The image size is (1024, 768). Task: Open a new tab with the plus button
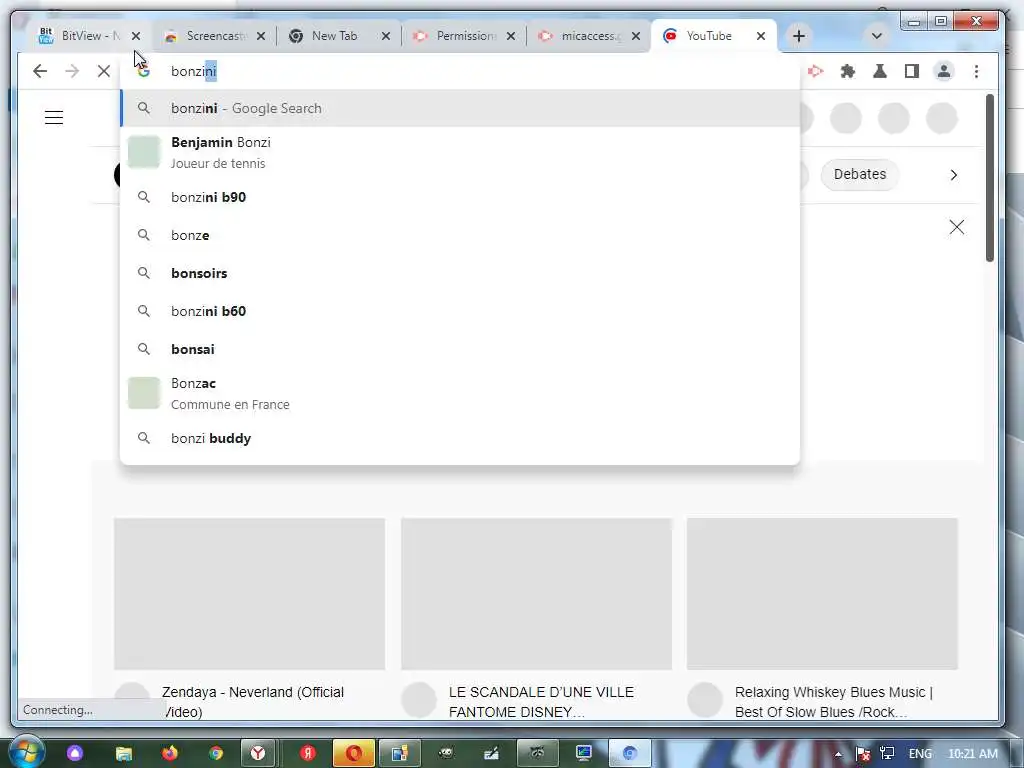click(x=799, y=36)
